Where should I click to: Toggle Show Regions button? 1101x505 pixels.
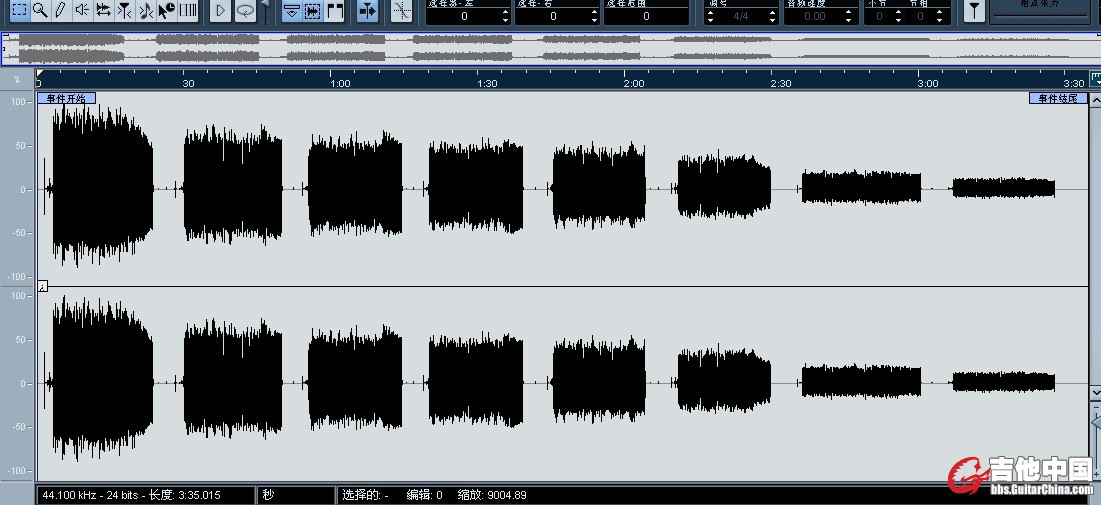pyautogui.click(x=313, y=11)
